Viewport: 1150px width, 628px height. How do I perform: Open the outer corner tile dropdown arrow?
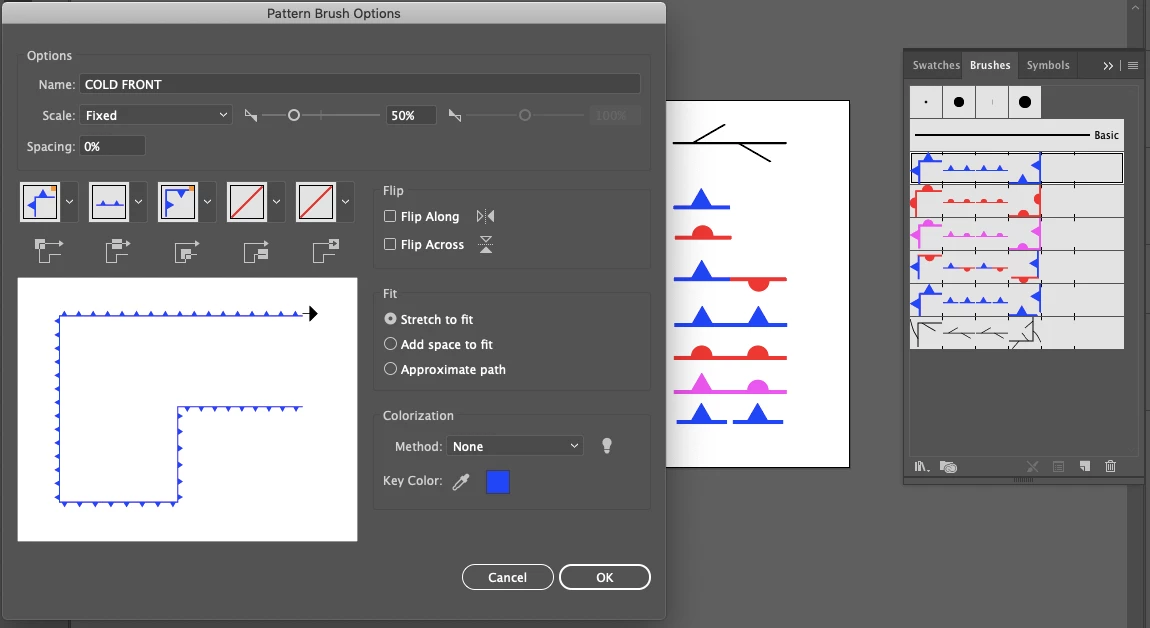[70, 202]
